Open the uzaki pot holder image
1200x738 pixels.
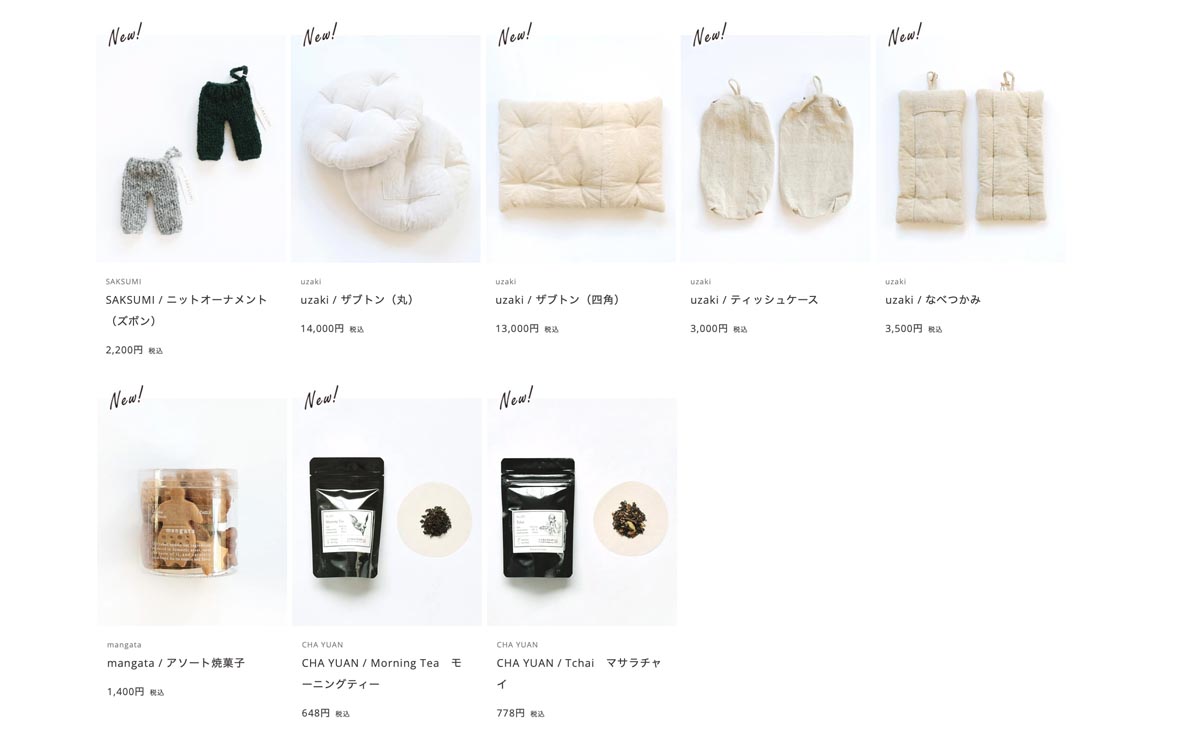pyautogui.click(x=970, y=149)
